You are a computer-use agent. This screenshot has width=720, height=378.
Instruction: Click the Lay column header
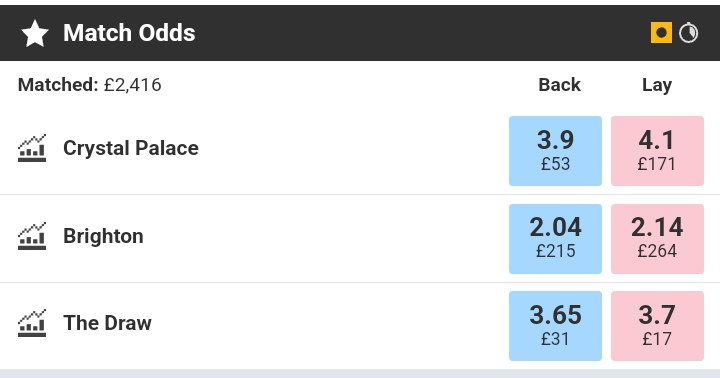coord(657,85)
